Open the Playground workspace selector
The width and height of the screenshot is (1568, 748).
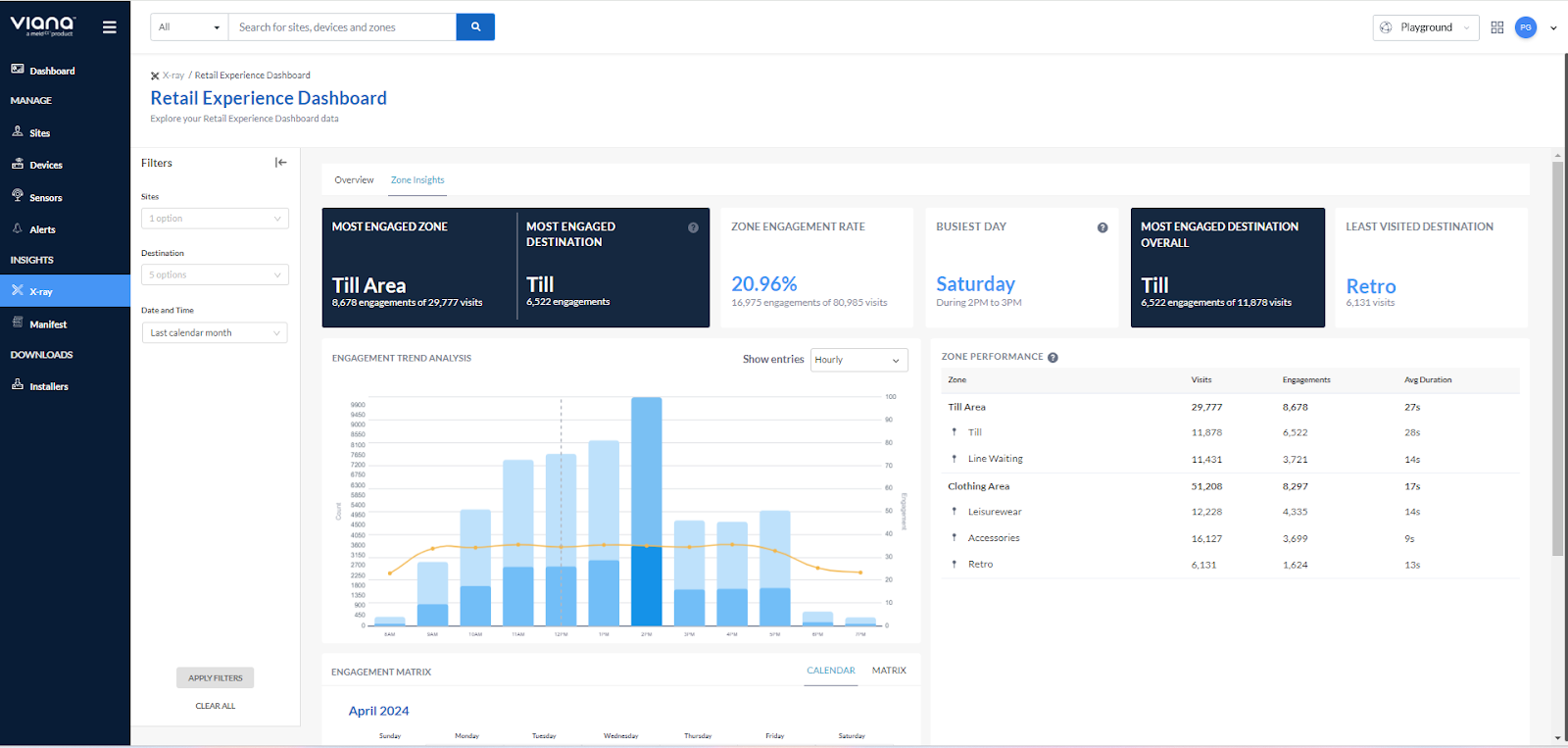1425,27
